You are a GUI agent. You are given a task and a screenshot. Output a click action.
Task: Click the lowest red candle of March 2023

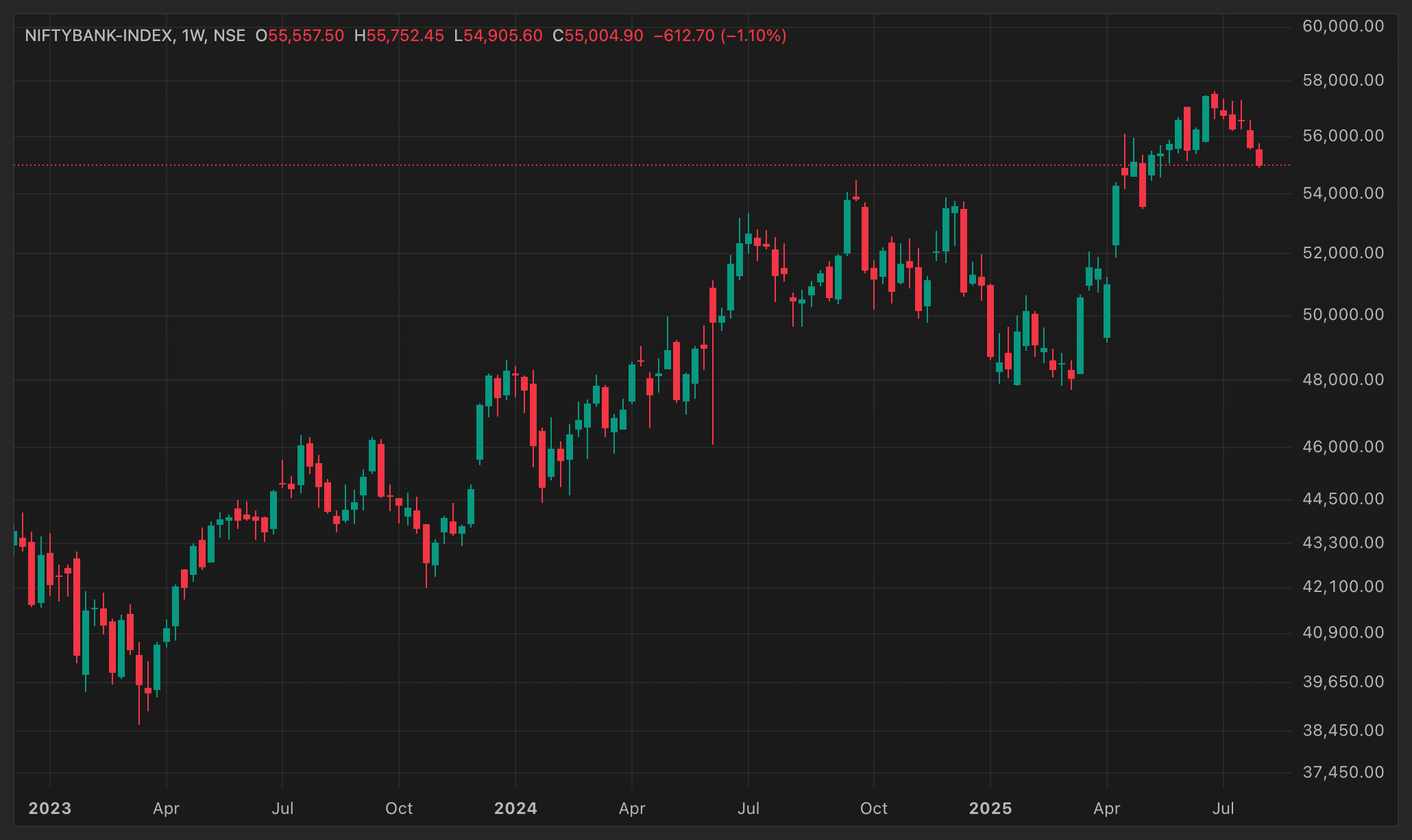(139, 670)
